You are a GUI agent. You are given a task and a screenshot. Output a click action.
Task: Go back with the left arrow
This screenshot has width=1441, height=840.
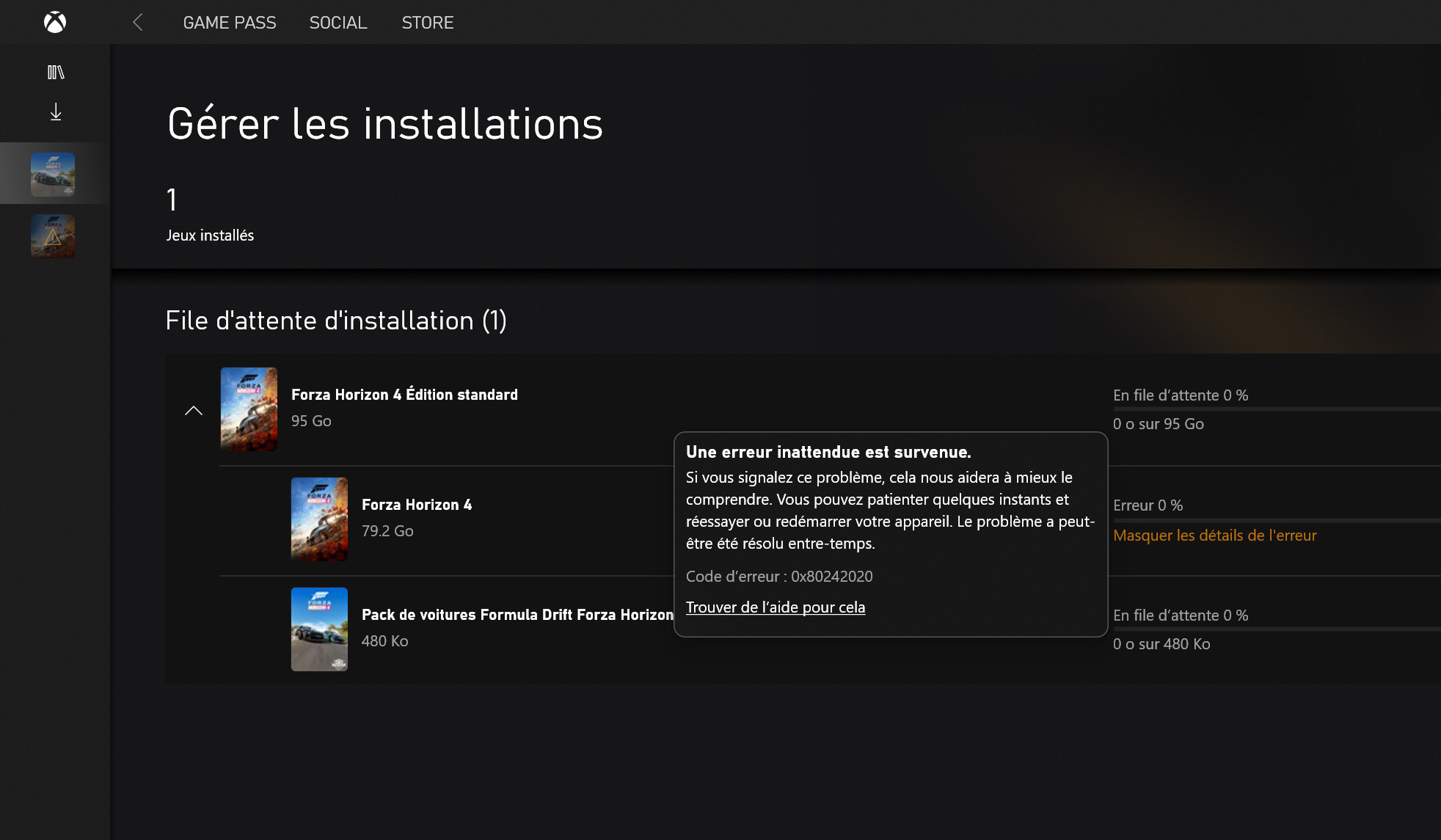click(x=137, y=22)
